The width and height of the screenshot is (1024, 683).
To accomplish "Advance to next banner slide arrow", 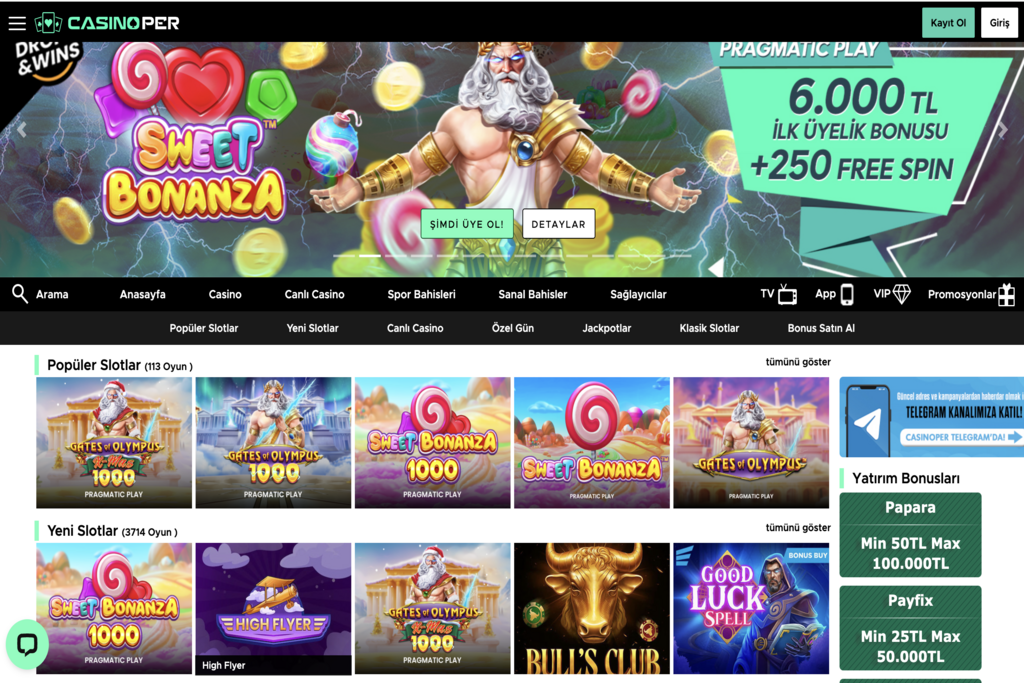I will point(1002,130).
